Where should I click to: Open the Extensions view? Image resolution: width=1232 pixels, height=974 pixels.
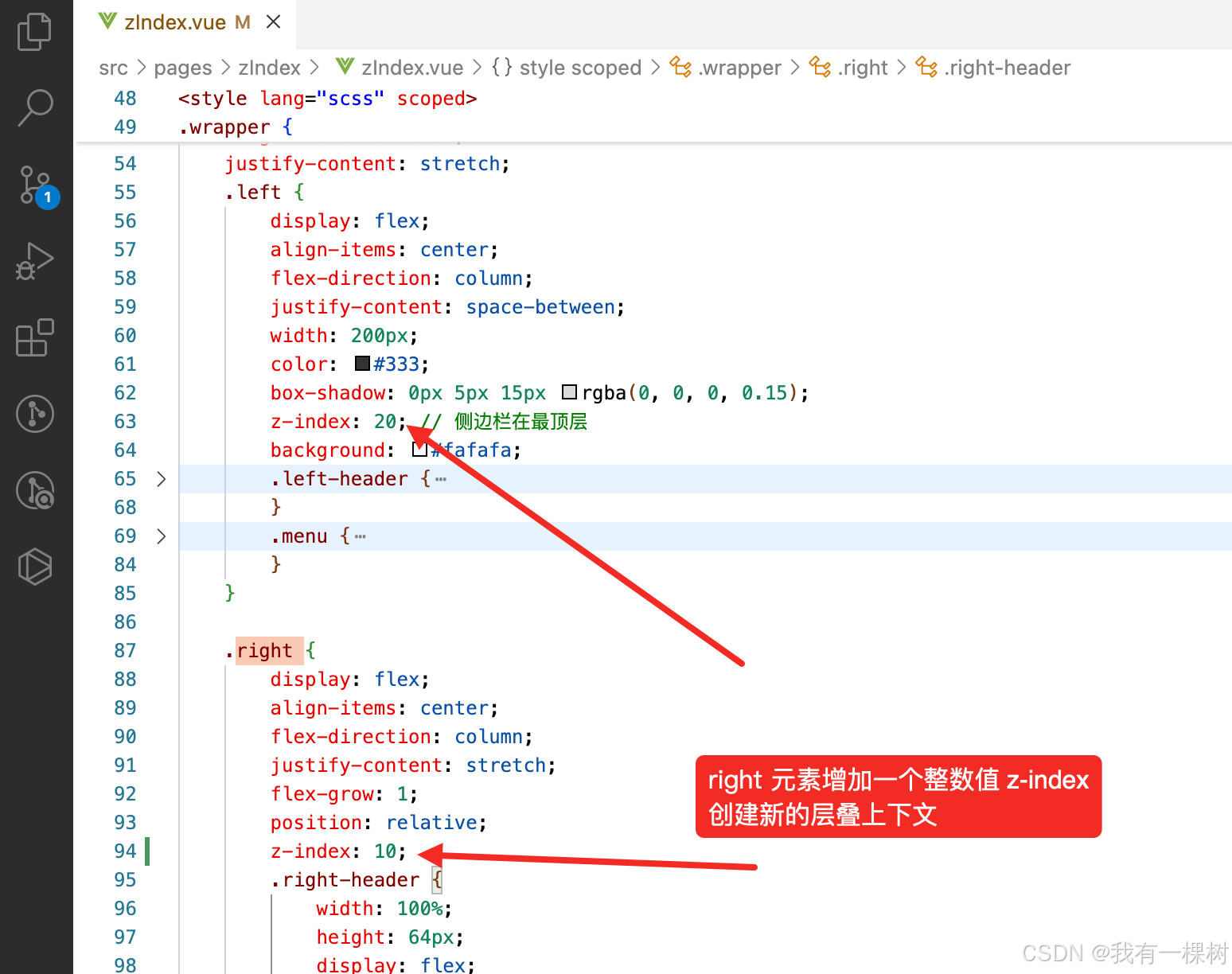click(x=34, y=337)
